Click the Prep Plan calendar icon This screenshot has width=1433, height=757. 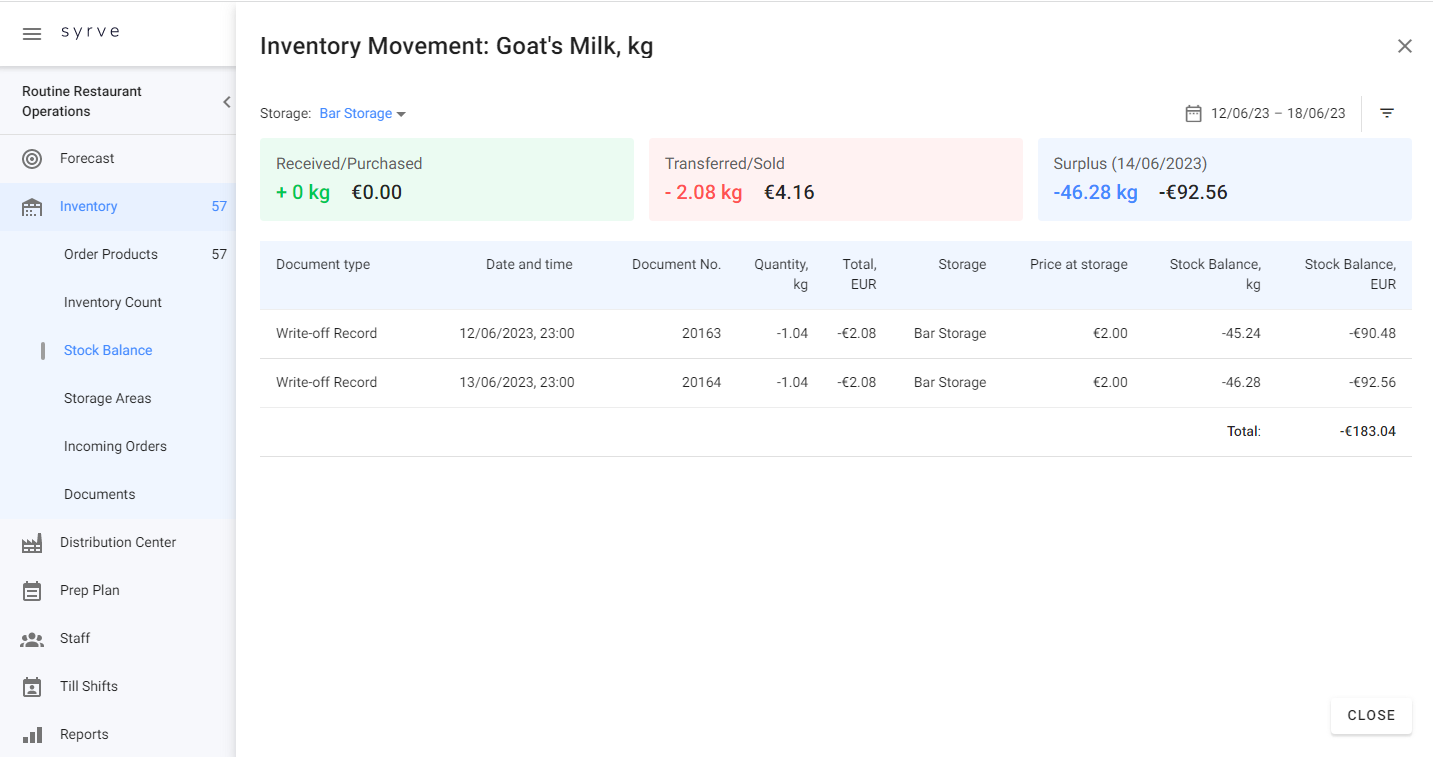(32, 591)
